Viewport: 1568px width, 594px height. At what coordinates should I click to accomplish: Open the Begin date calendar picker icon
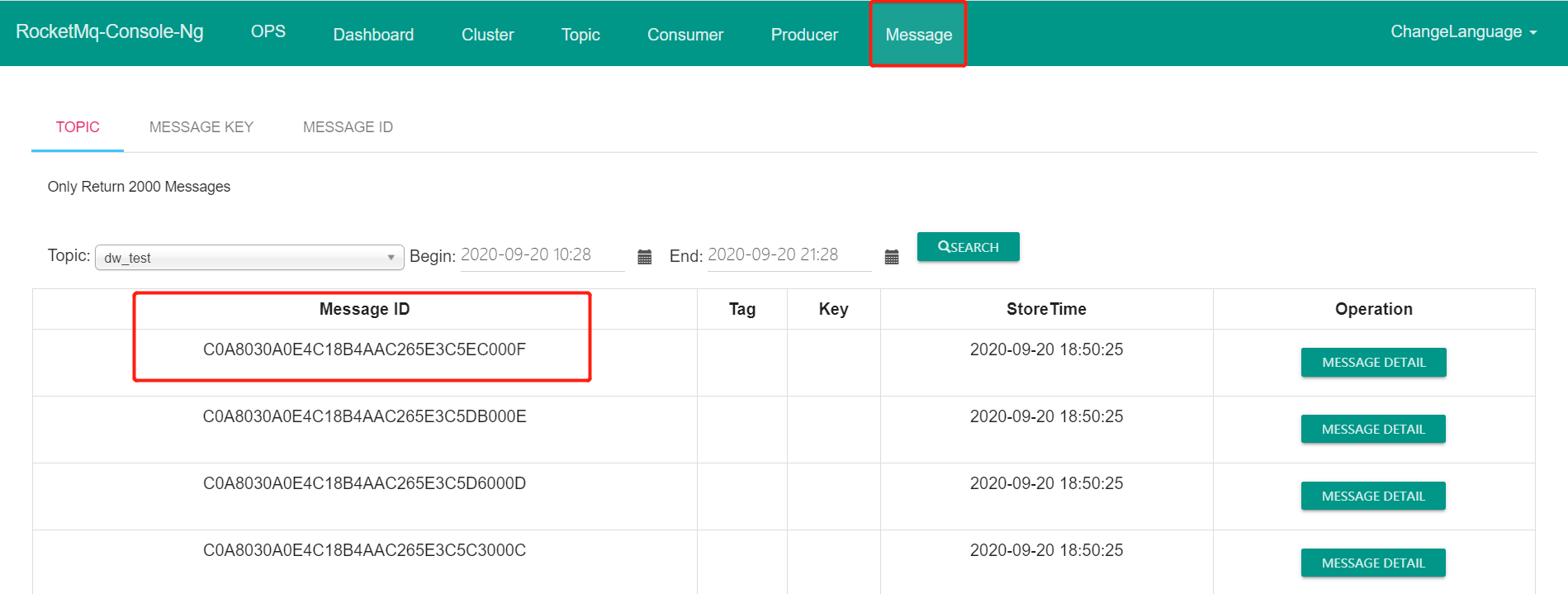tap(645, 257)
